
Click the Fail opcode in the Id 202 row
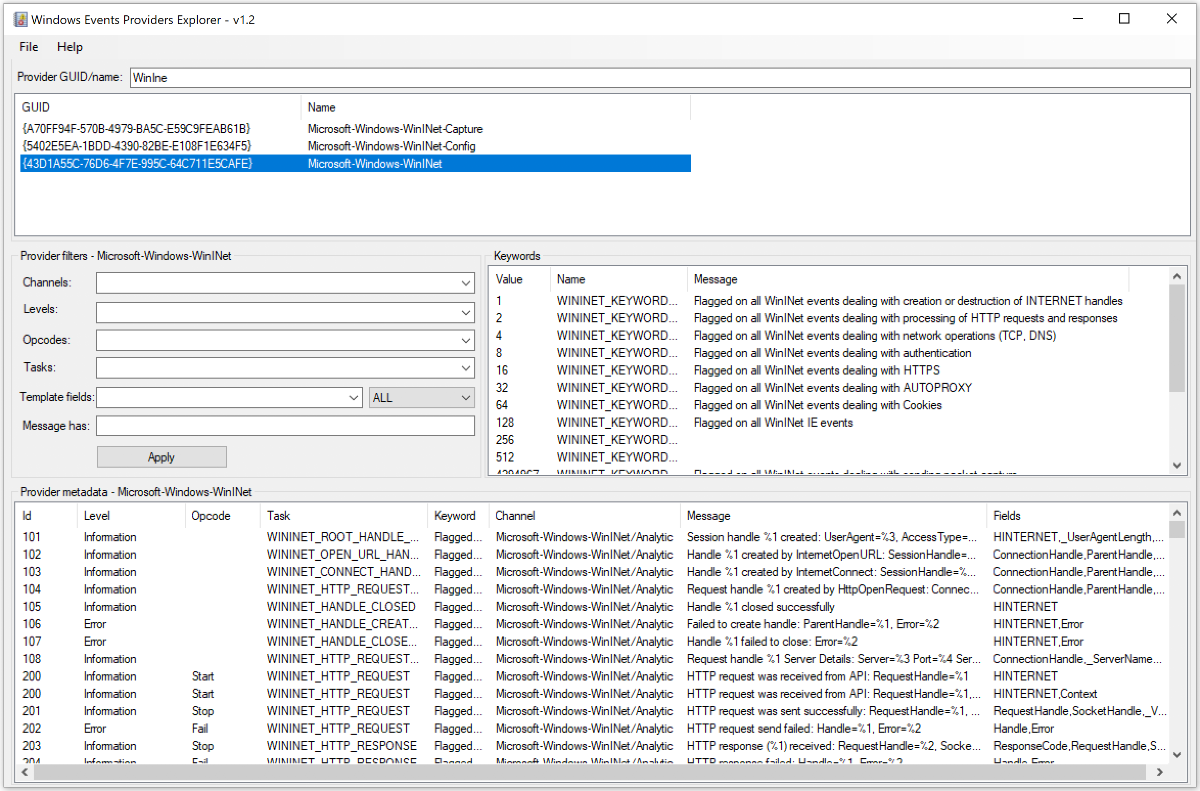[201, 728]
